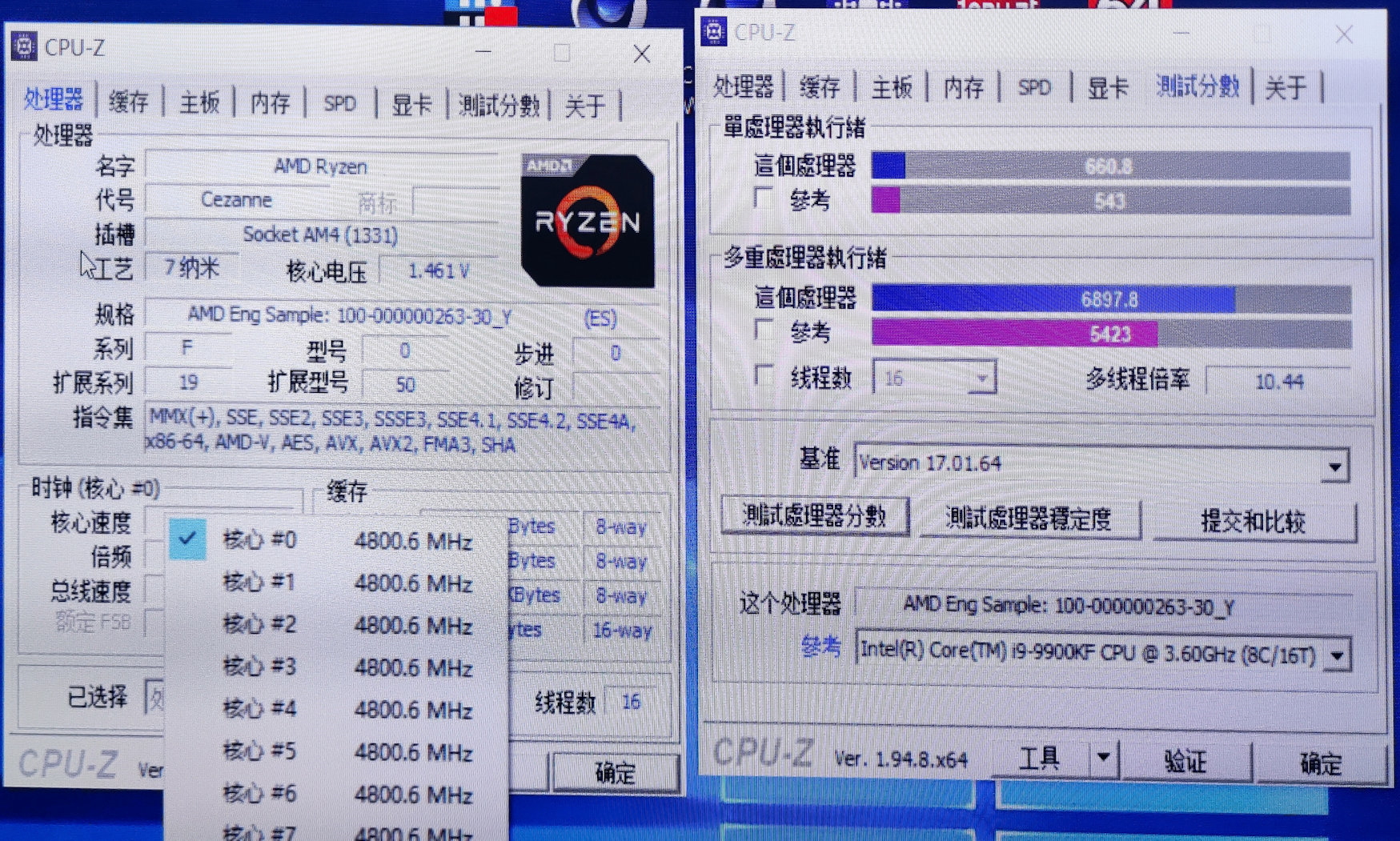Open the 内存 tab in left CPU-Z window

(x=270, y=103)
